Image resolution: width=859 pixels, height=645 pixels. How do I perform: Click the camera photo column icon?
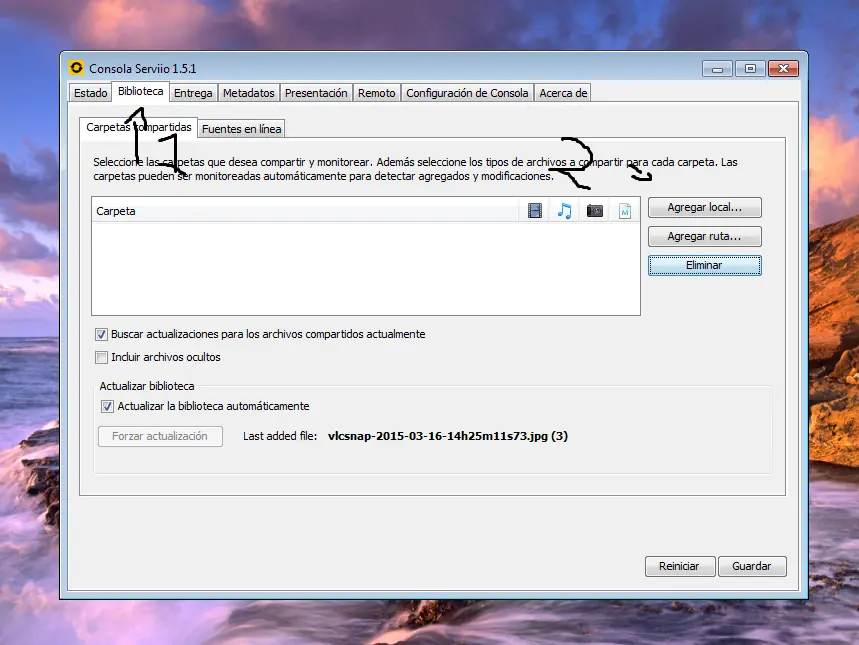(594, 210)
